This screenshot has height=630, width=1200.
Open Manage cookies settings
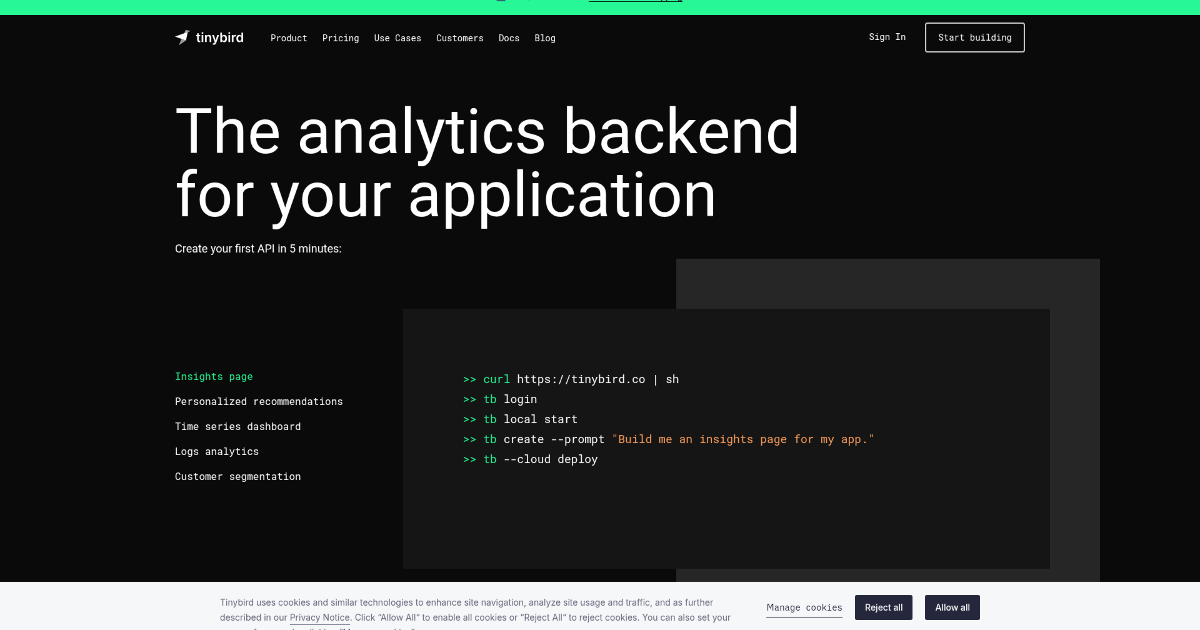pyautogui.click(x=804, y=608)
